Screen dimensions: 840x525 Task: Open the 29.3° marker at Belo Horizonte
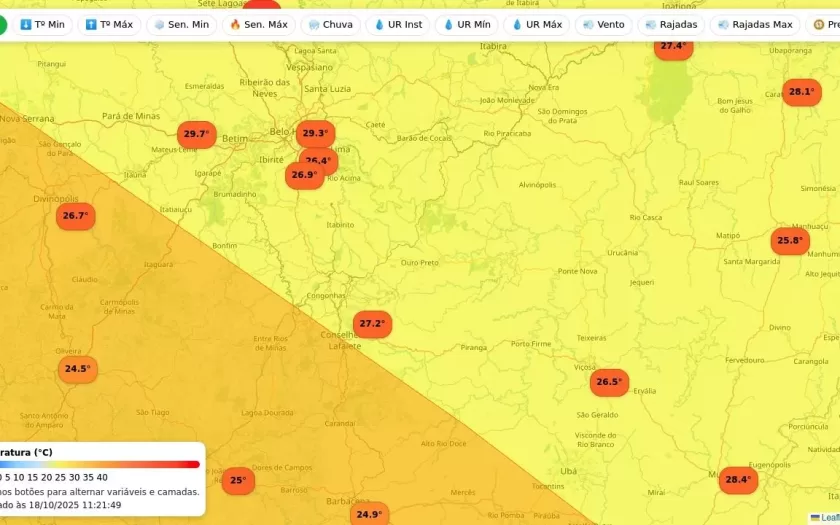click(315, 133)
